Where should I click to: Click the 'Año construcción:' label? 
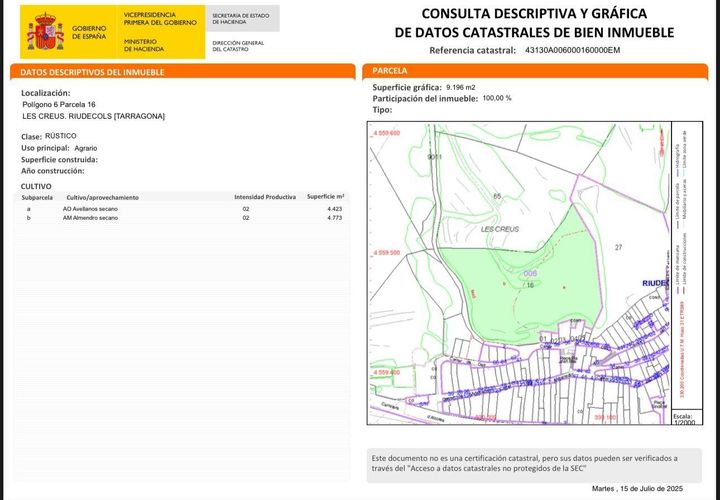(52, 171)
